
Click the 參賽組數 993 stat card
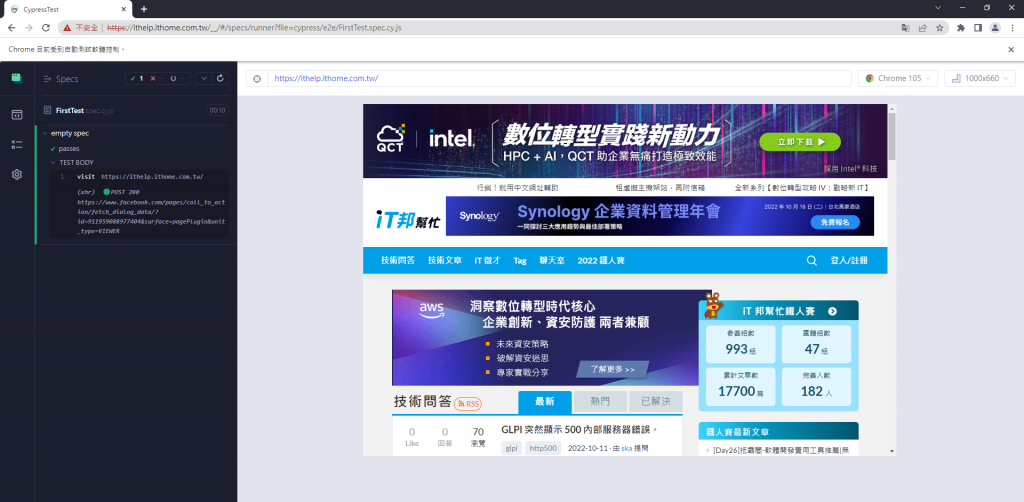[x=741, y=344]
